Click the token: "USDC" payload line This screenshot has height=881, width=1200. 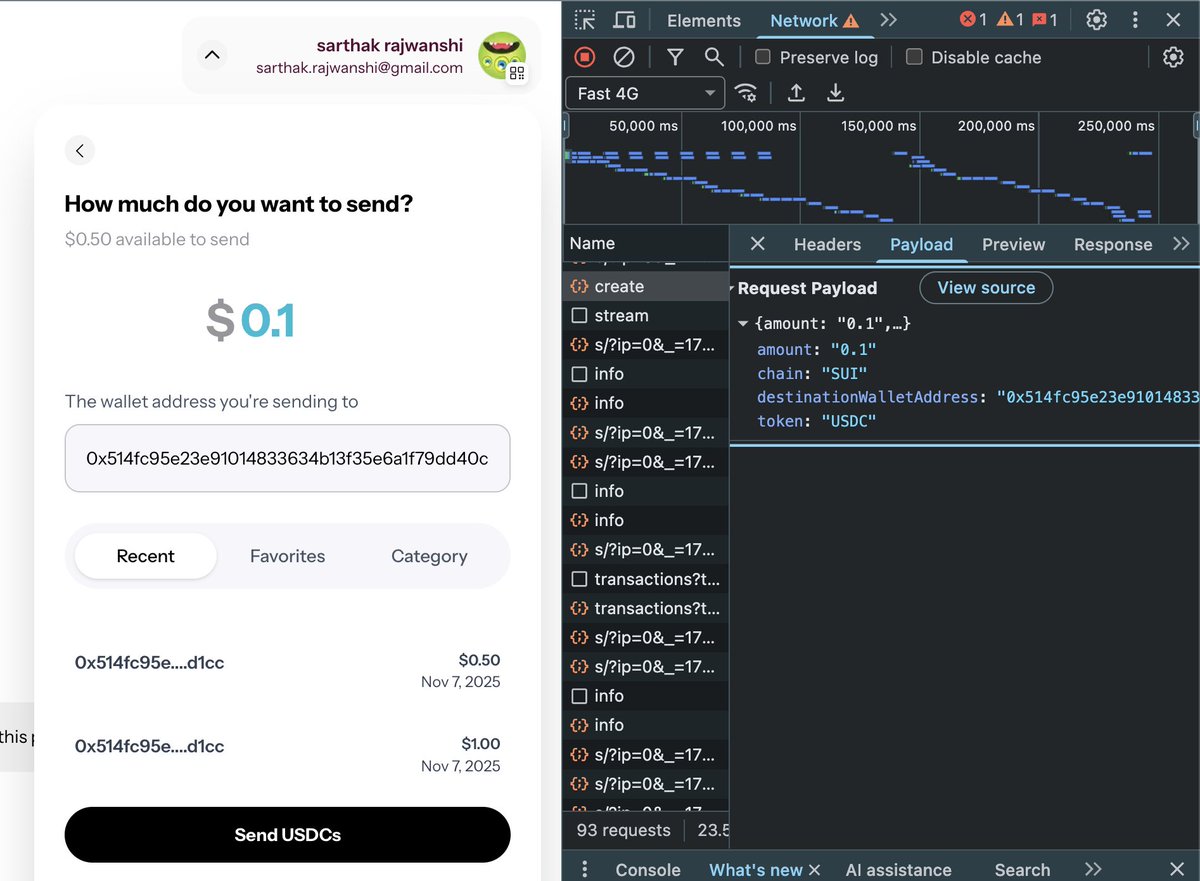(816, 421)
